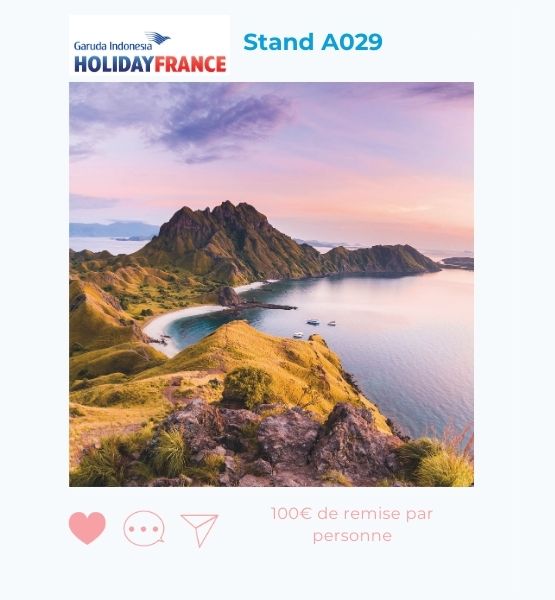Viewport: 555px width, 600px height.
Task: Select the red FRANCE word in the logo
Action: 190,64
